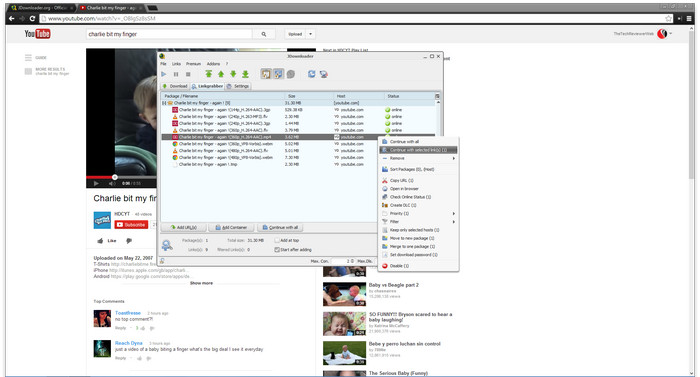Move selected link down one position
The width and height of the screenshot is (700, 377).
tap(233, 74)
